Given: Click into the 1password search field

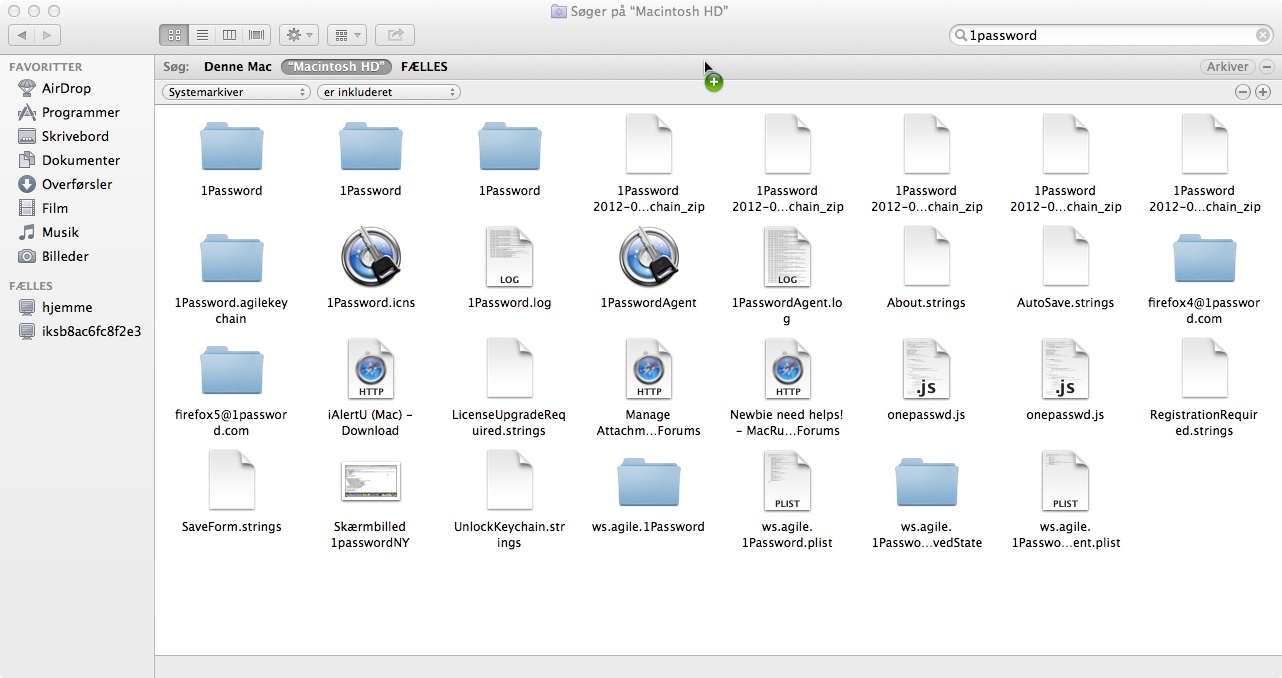Looking at the screenshot, I should [x=1110, y=35].
